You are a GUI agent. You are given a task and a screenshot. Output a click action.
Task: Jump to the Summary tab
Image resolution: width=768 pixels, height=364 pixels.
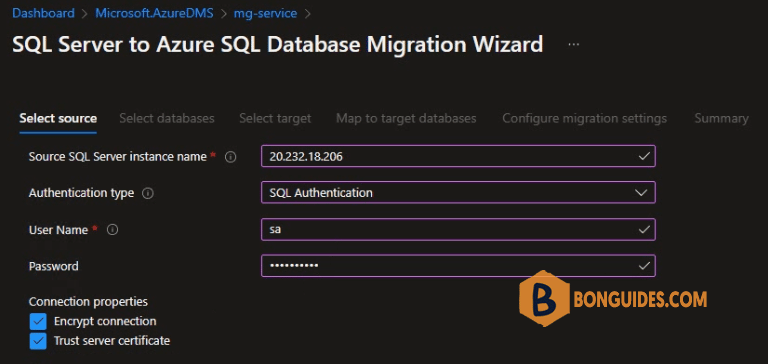(x=721, y=119)
